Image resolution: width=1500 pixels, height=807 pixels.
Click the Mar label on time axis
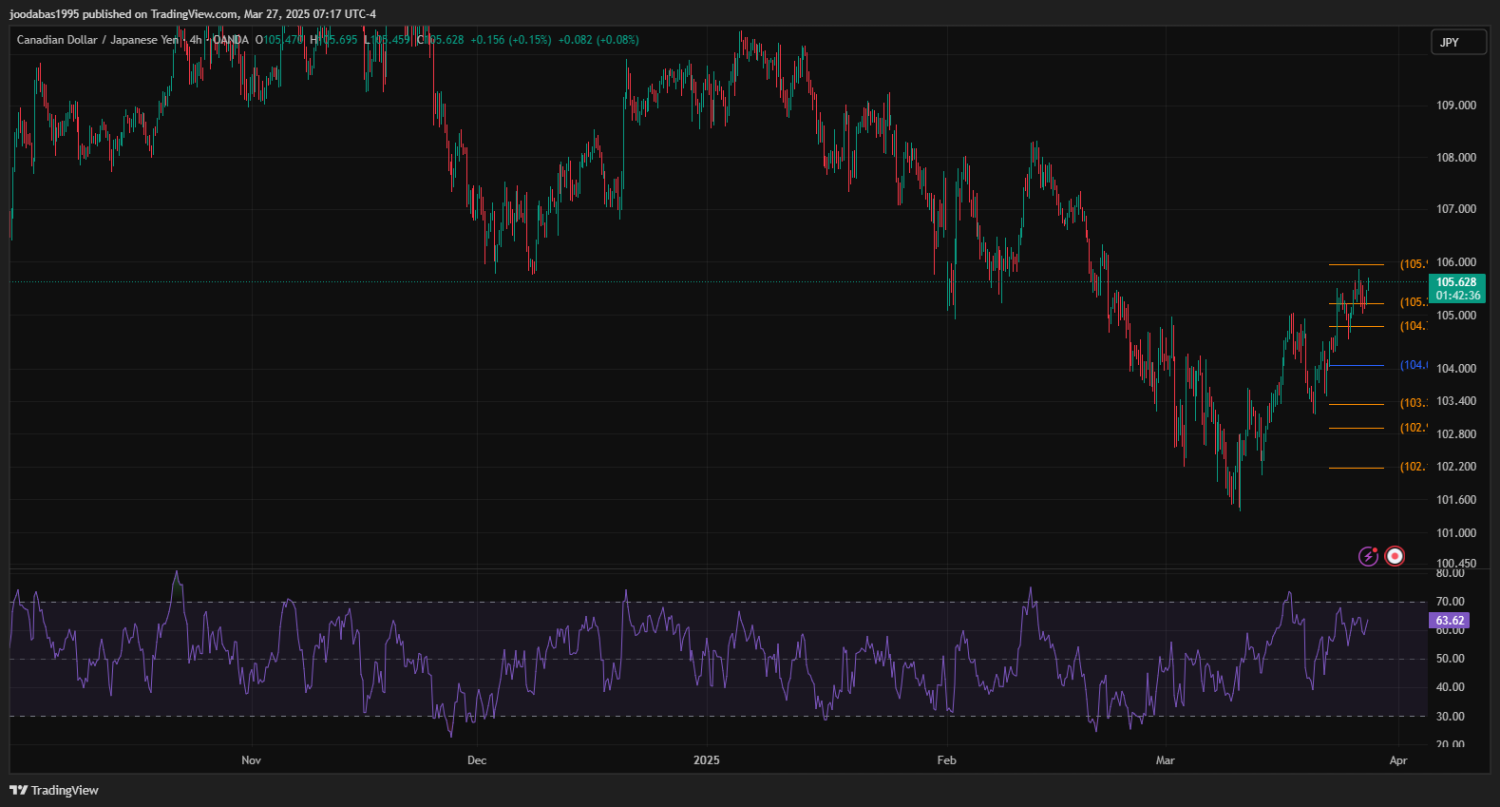(x=1165, y=760)
